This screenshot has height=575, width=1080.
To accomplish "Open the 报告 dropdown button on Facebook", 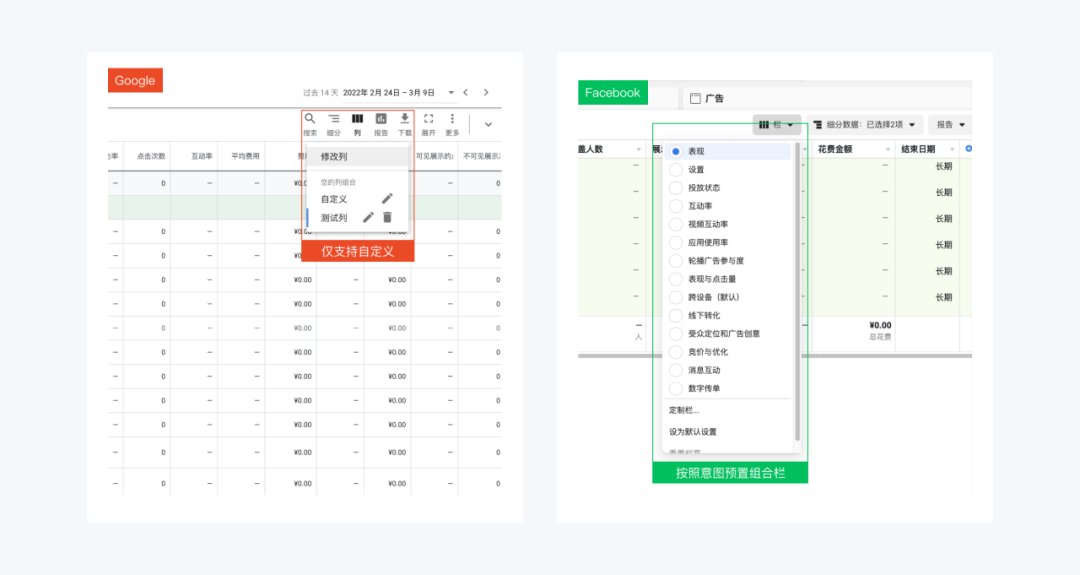I will 949,125.
